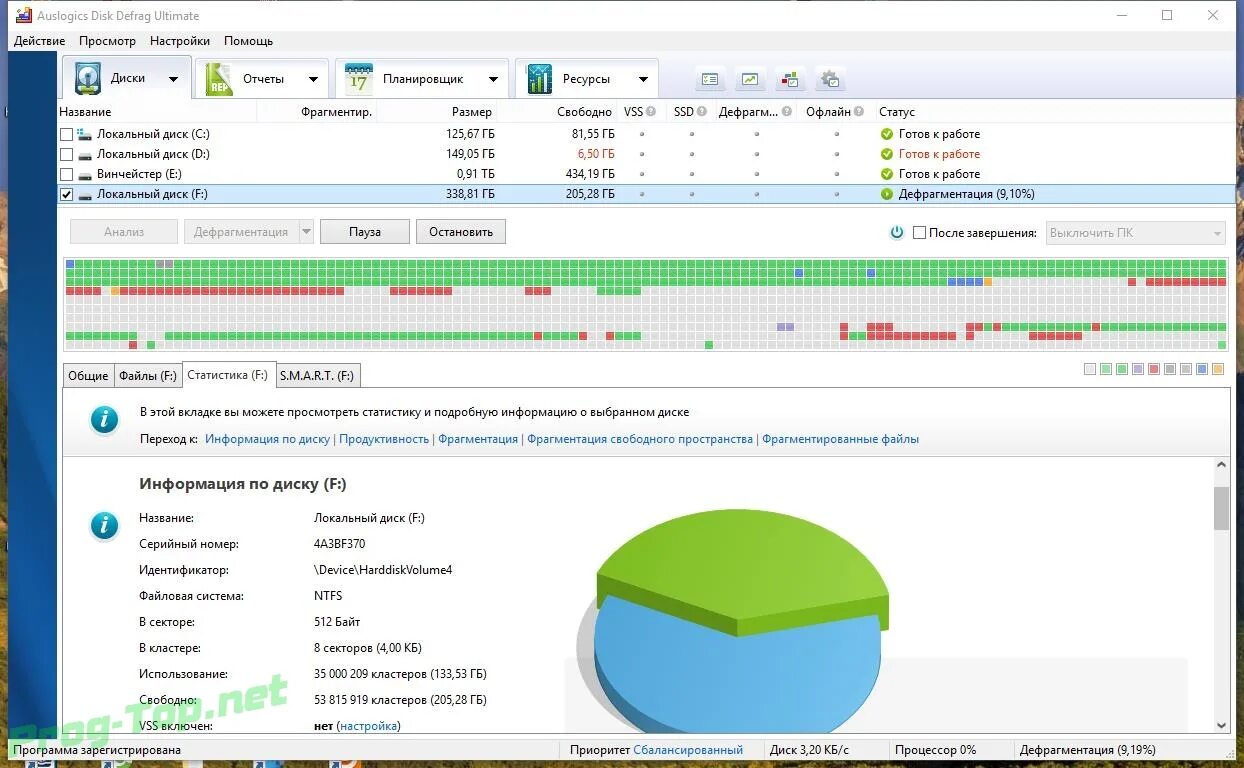The image size is (1244, 768).
Task: Select the Статистика (F:) tab
Action: (228, 375)
